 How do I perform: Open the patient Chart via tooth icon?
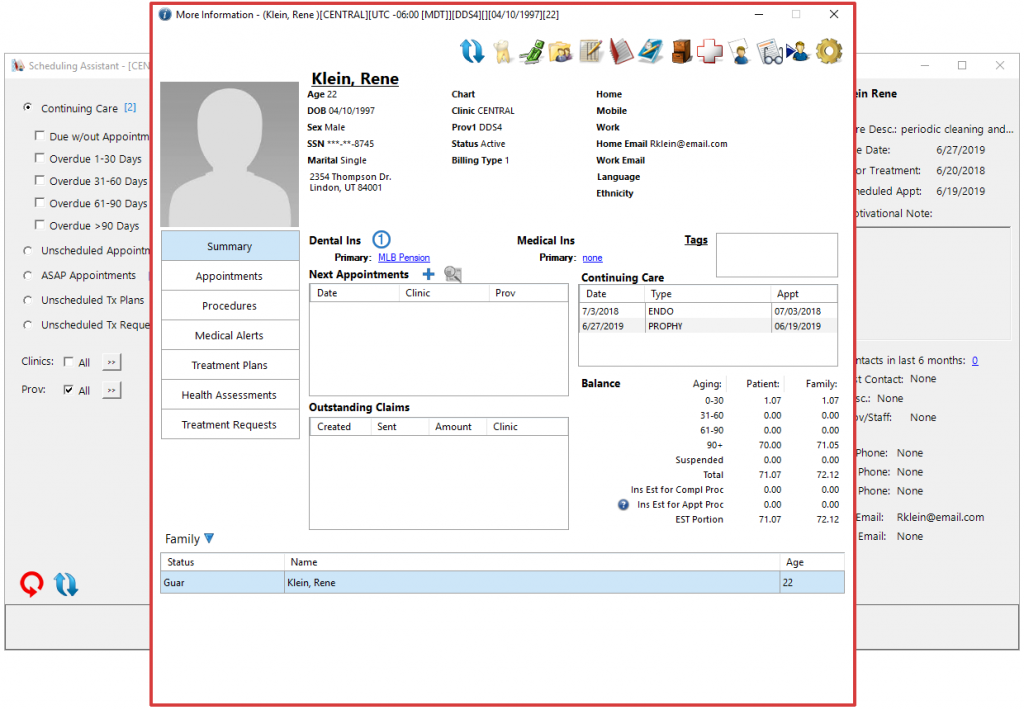[503, 50]
